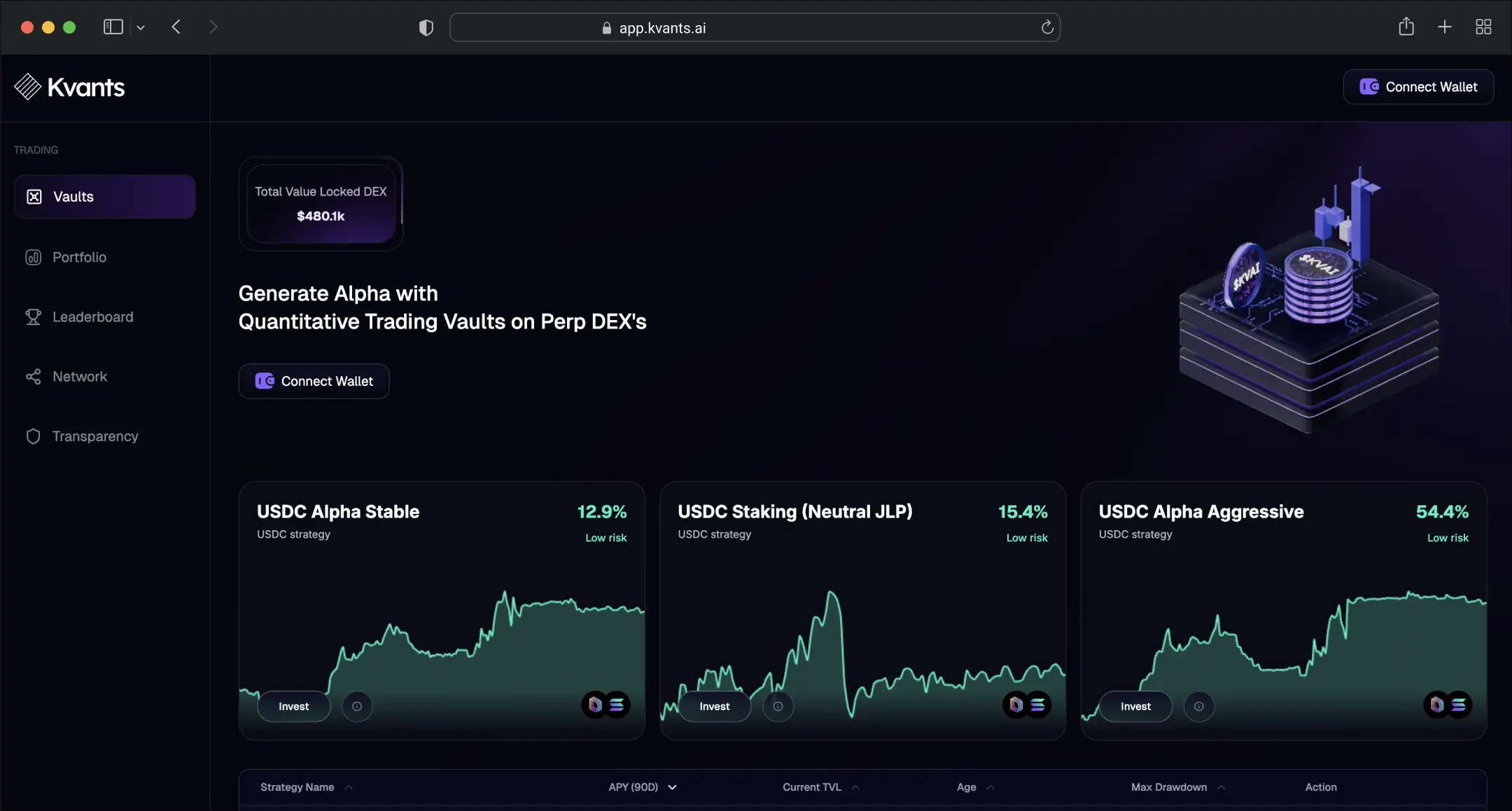Show Safari tab overview grid
Screen dimensions: 1512x811
pyautogui.click(x=1483, y=27)
